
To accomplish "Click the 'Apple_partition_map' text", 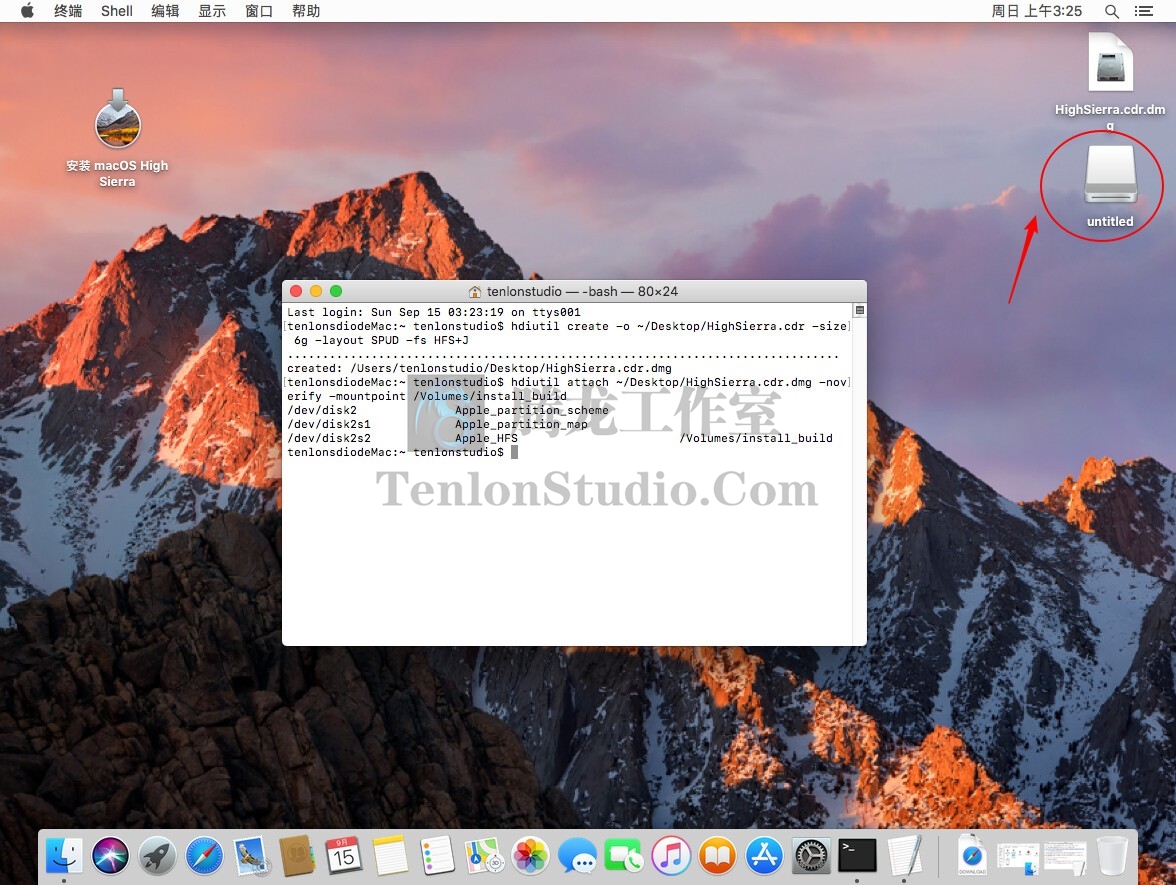I will click(521, 424).
